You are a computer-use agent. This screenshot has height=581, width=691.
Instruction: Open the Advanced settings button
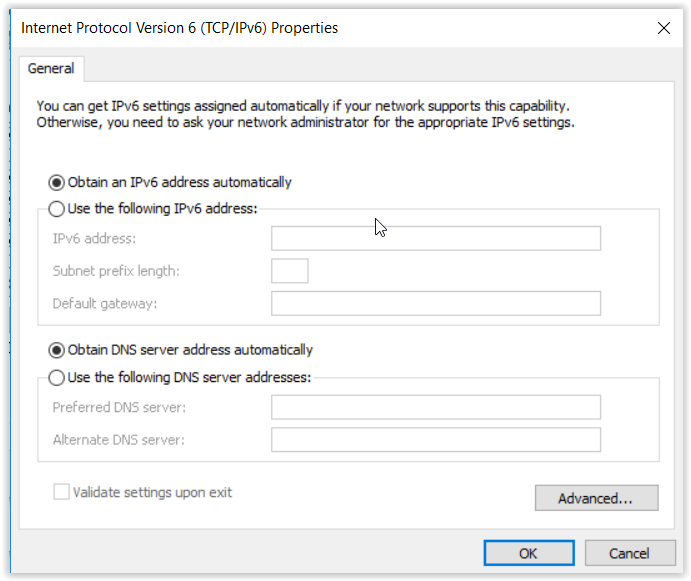pyautogui.click(x=596, y=498)
